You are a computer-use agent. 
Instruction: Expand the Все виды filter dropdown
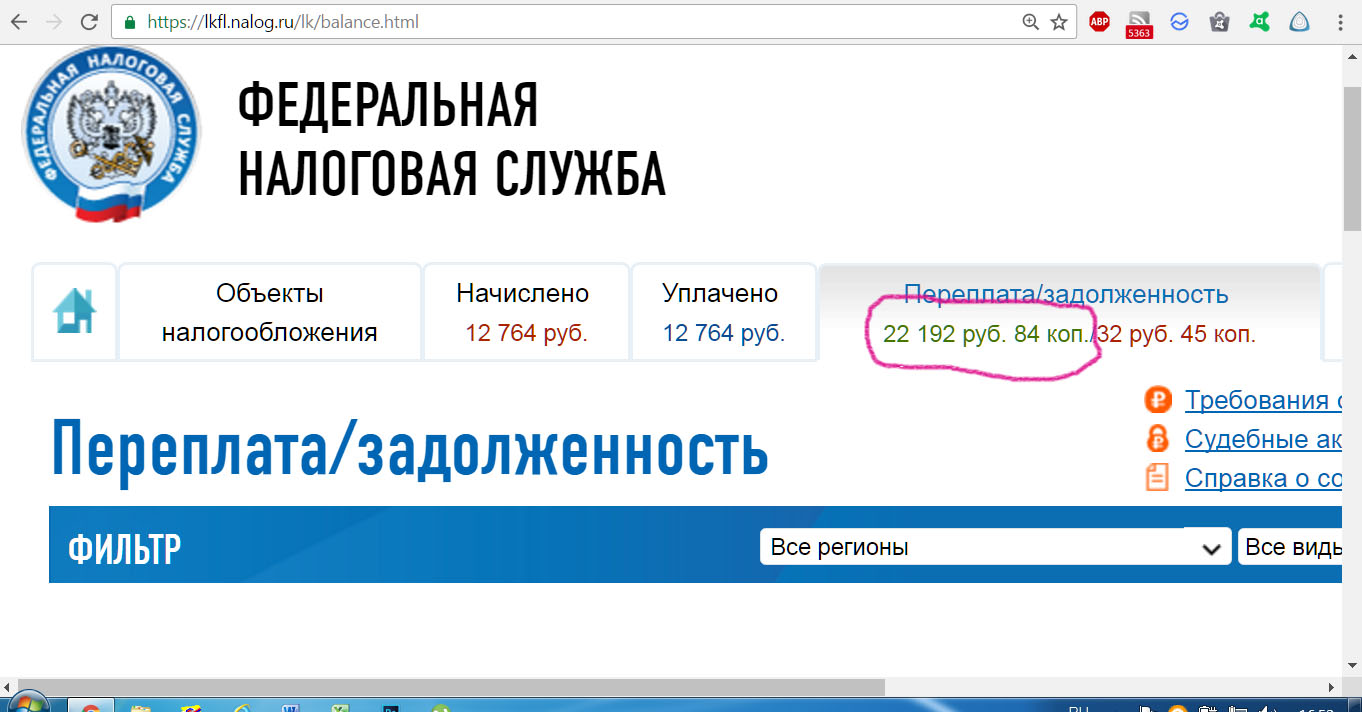1290,547
